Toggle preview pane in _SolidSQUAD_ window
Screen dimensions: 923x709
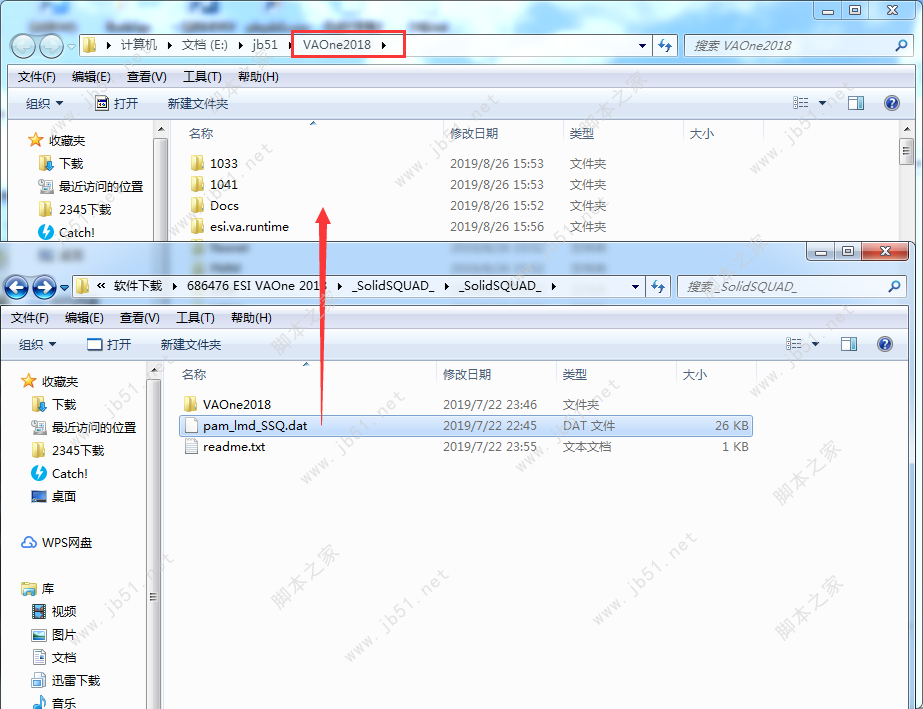point(849,344)
